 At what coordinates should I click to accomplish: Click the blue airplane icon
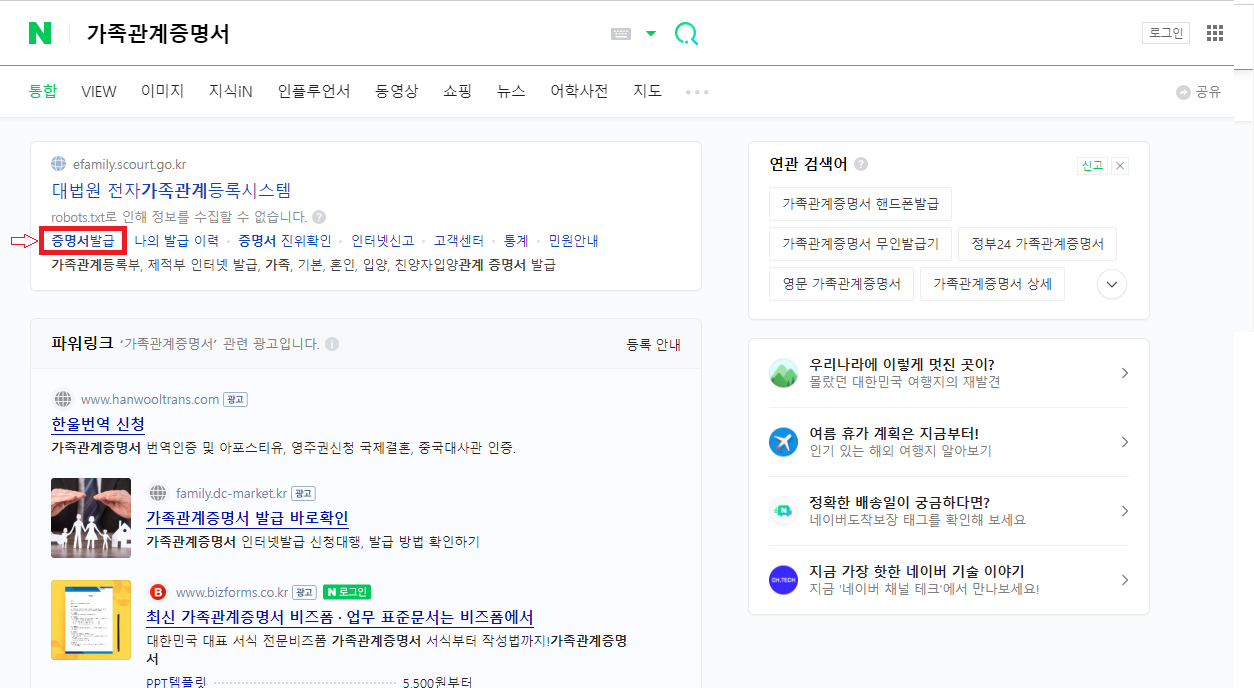click(x=783, y=442)
